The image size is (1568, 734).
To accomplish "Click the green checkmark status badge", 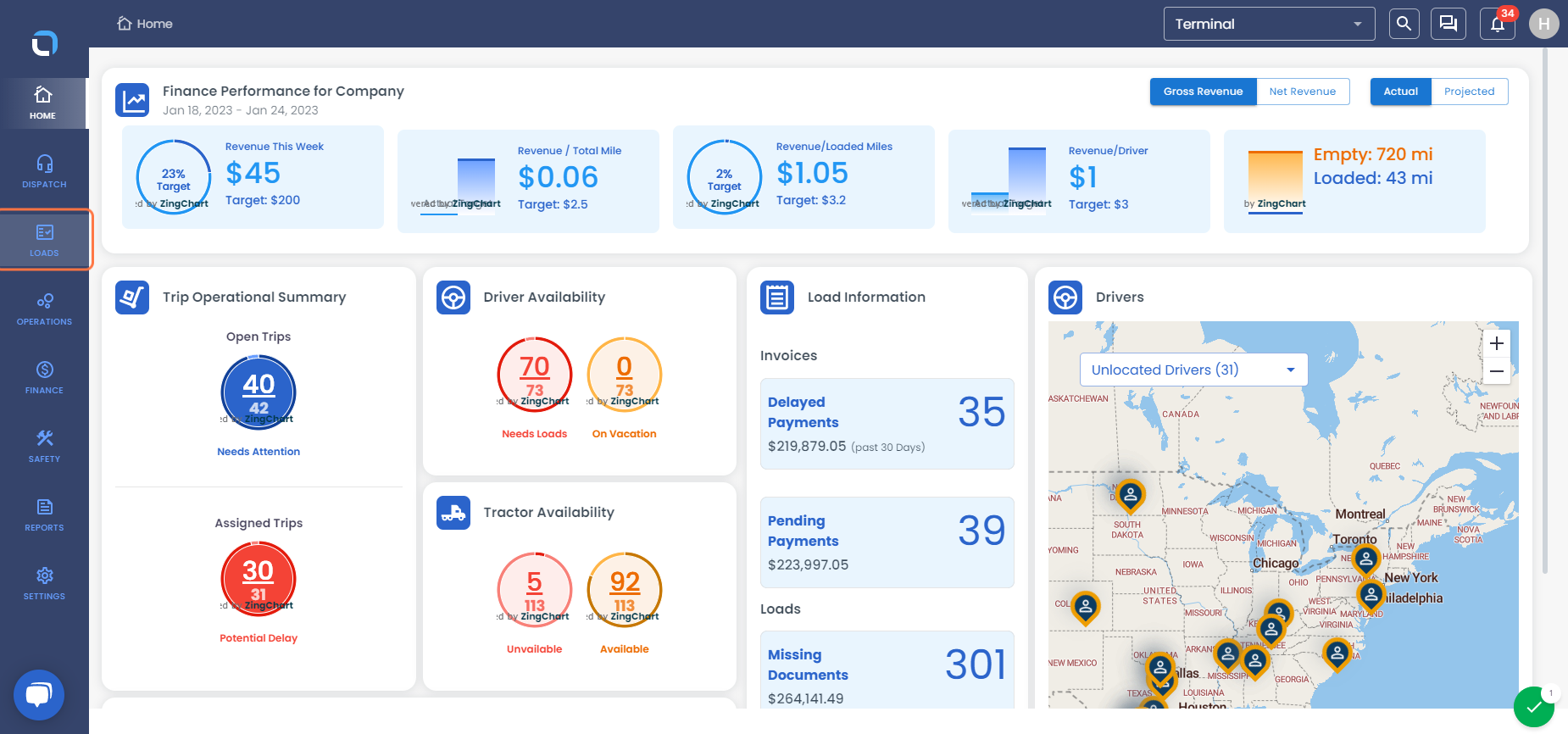I will [1534, 707].
